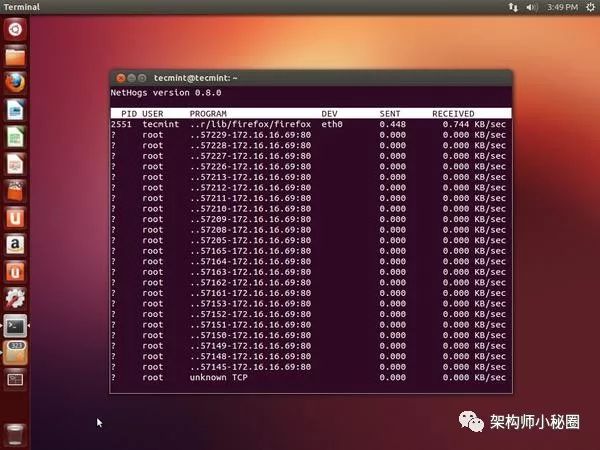Click the 0.744 received value
The height and width of the screenshot is (450, 600).
[456, 124]
